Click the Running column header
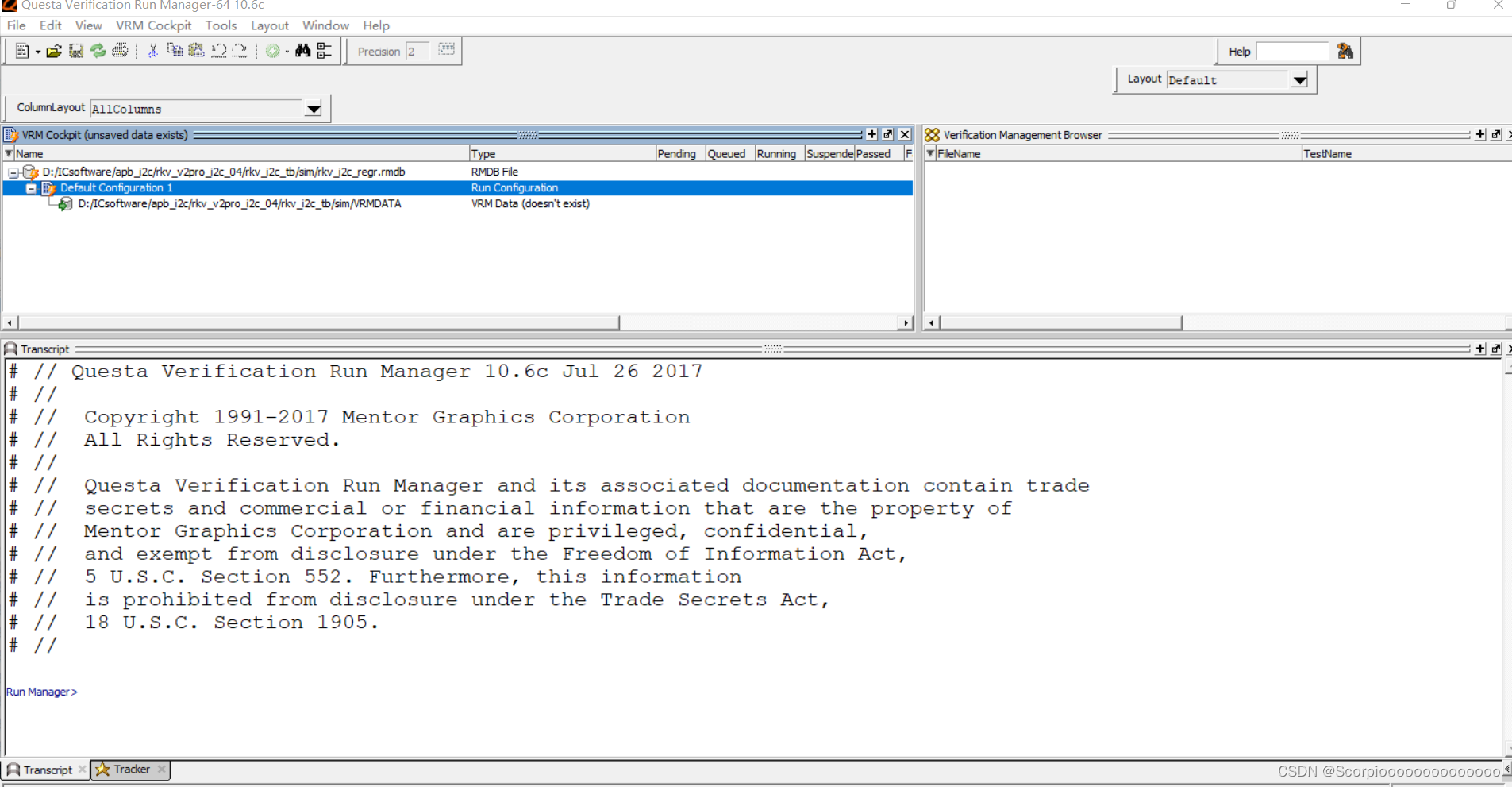Viewport: 1512px width, 787px height. click(x=779, y=153)
